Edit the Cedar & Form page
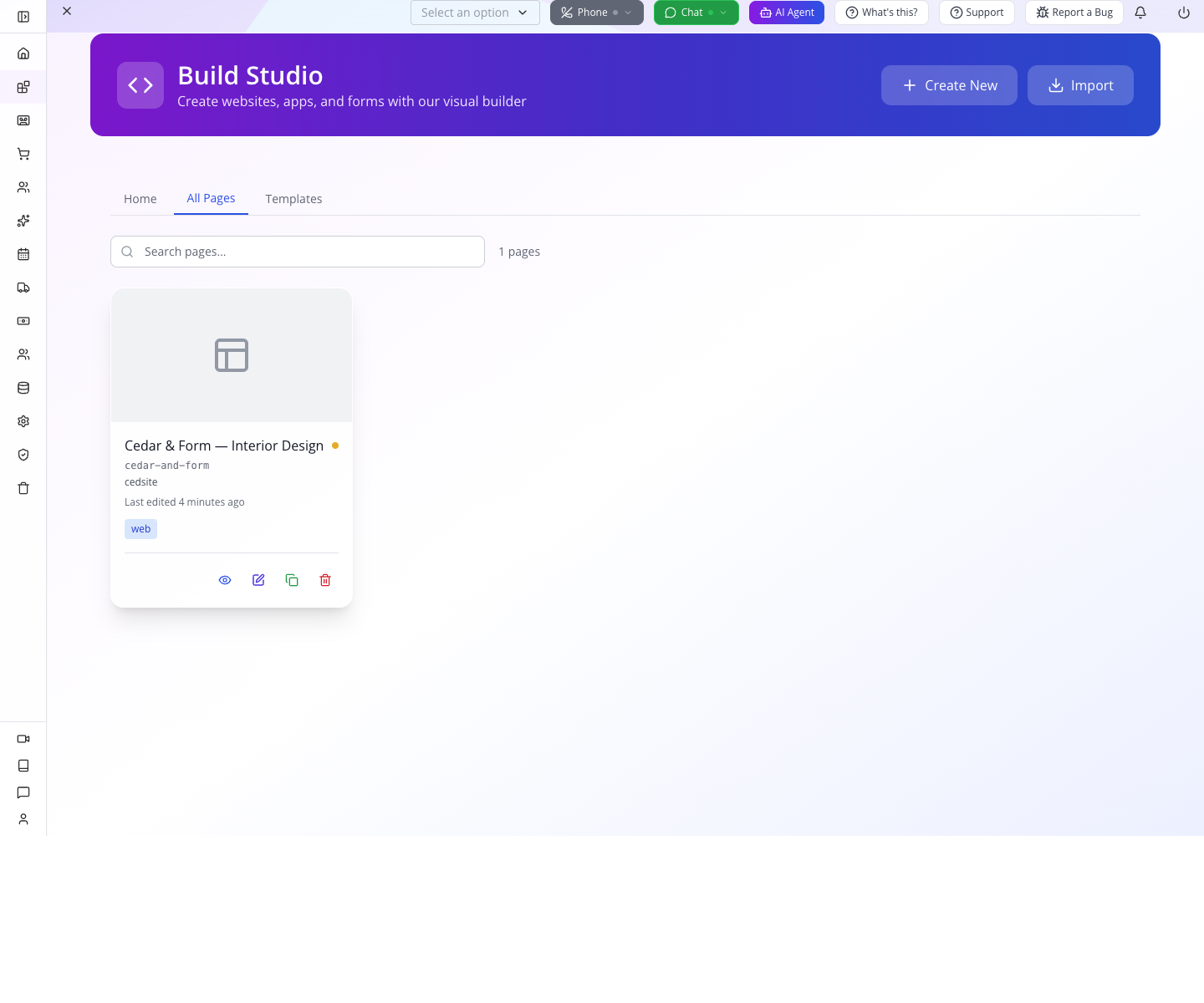1204x1003 pixels. click(258, 580)
